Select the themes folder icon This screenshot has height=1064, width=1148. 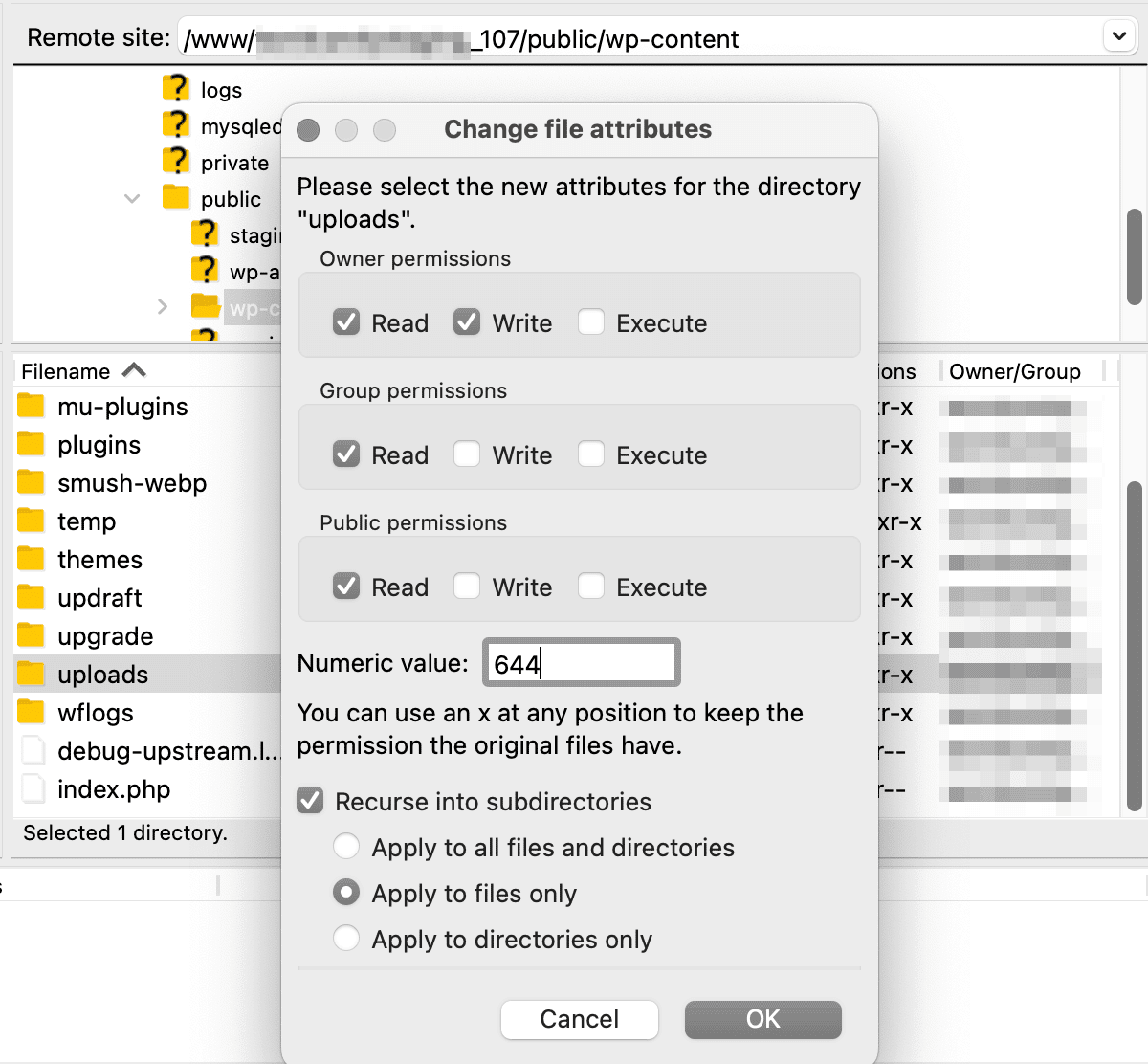[32, 560]
